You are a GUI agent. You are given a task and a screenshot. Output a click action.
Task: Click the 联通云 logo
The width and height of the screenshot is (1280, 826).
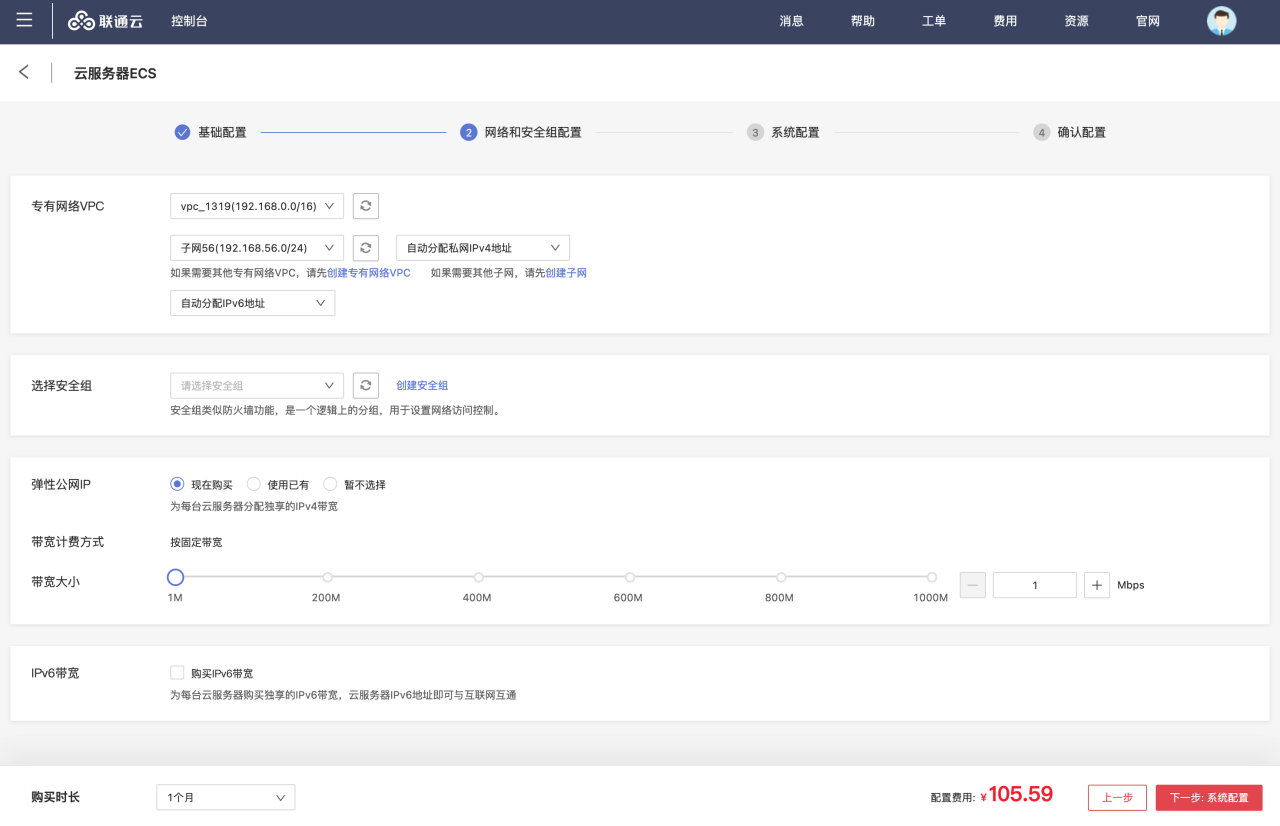105,21
